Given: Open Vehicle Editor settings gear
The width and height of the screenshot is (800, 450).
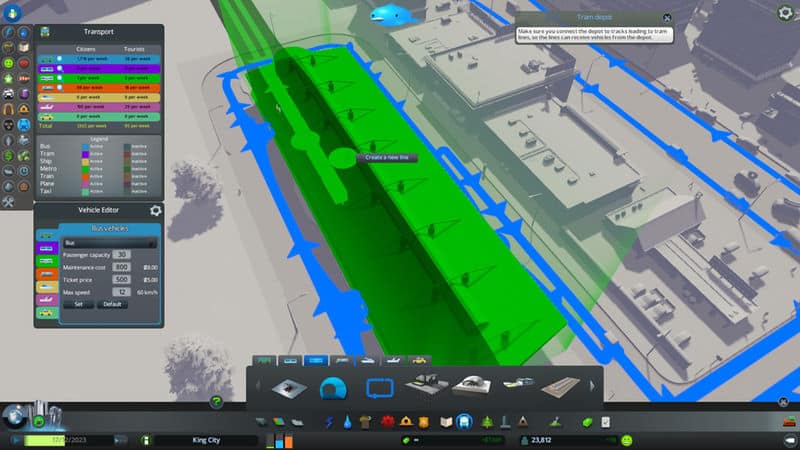Looking at the screenshot, I should click(x=155, y=210).
